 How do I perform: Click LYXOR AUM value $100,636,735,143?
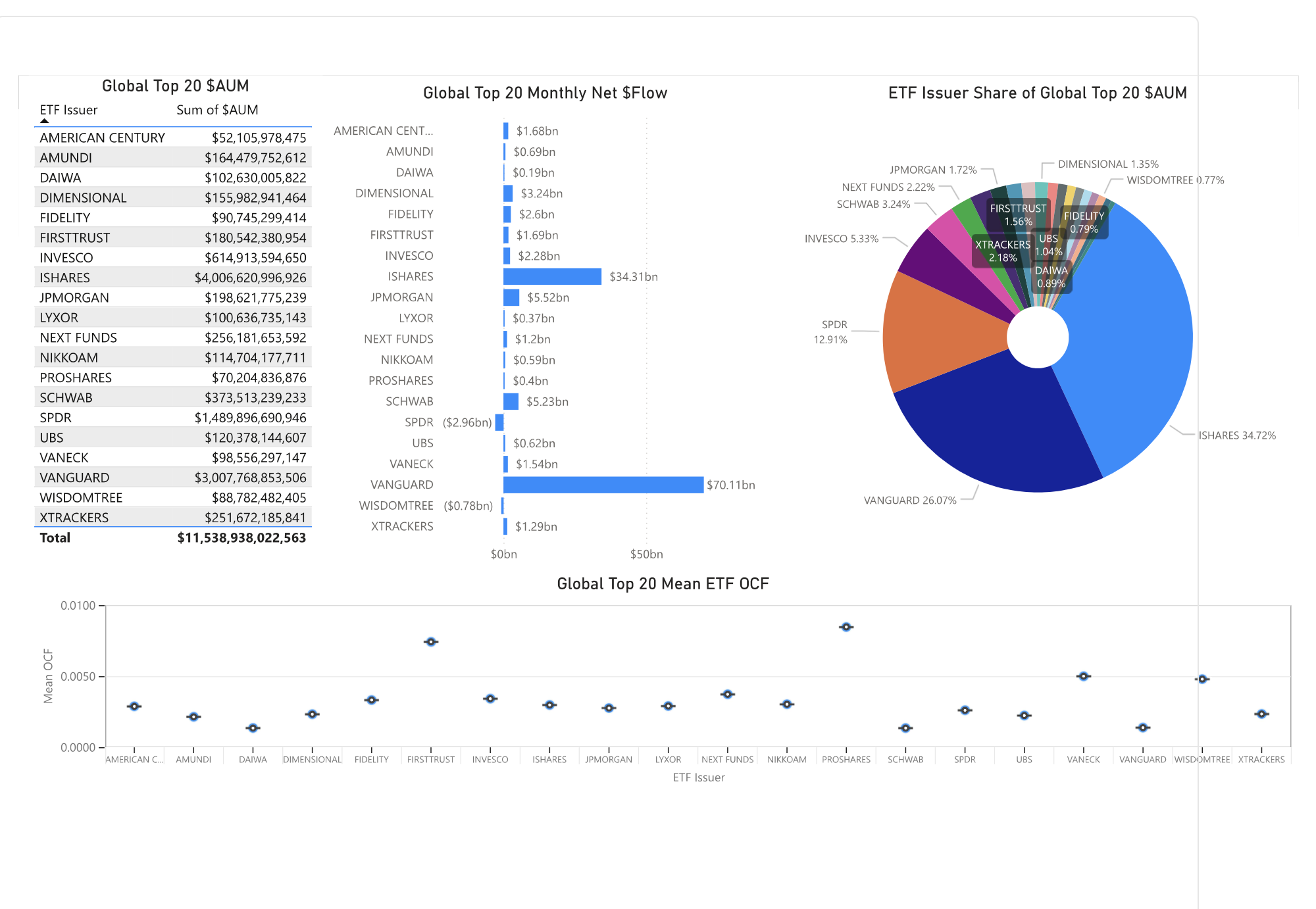(x=255, y=318)
